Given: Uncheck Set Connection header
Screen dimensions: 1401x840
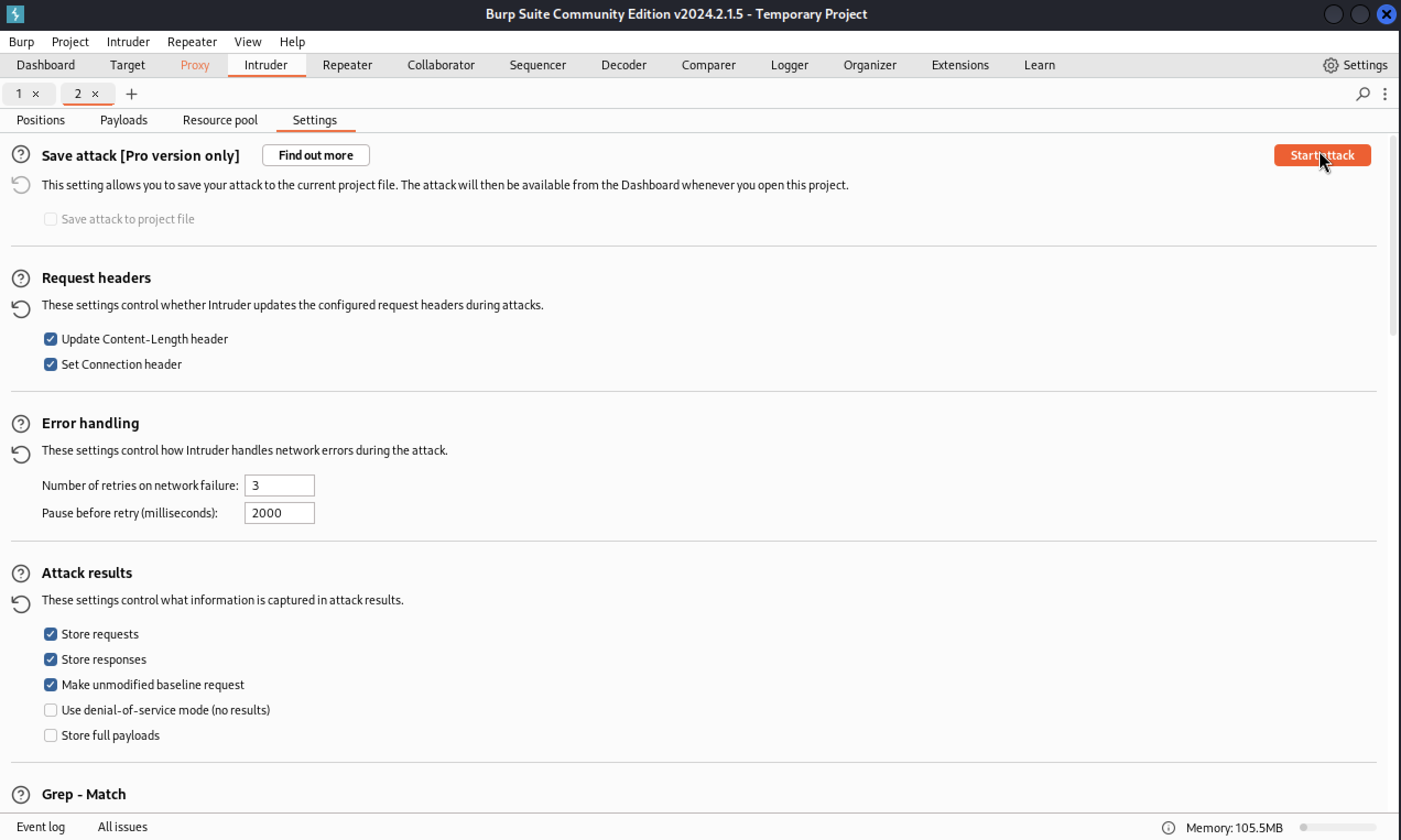Looking at the screenshot, I should (x=51, y=364).
